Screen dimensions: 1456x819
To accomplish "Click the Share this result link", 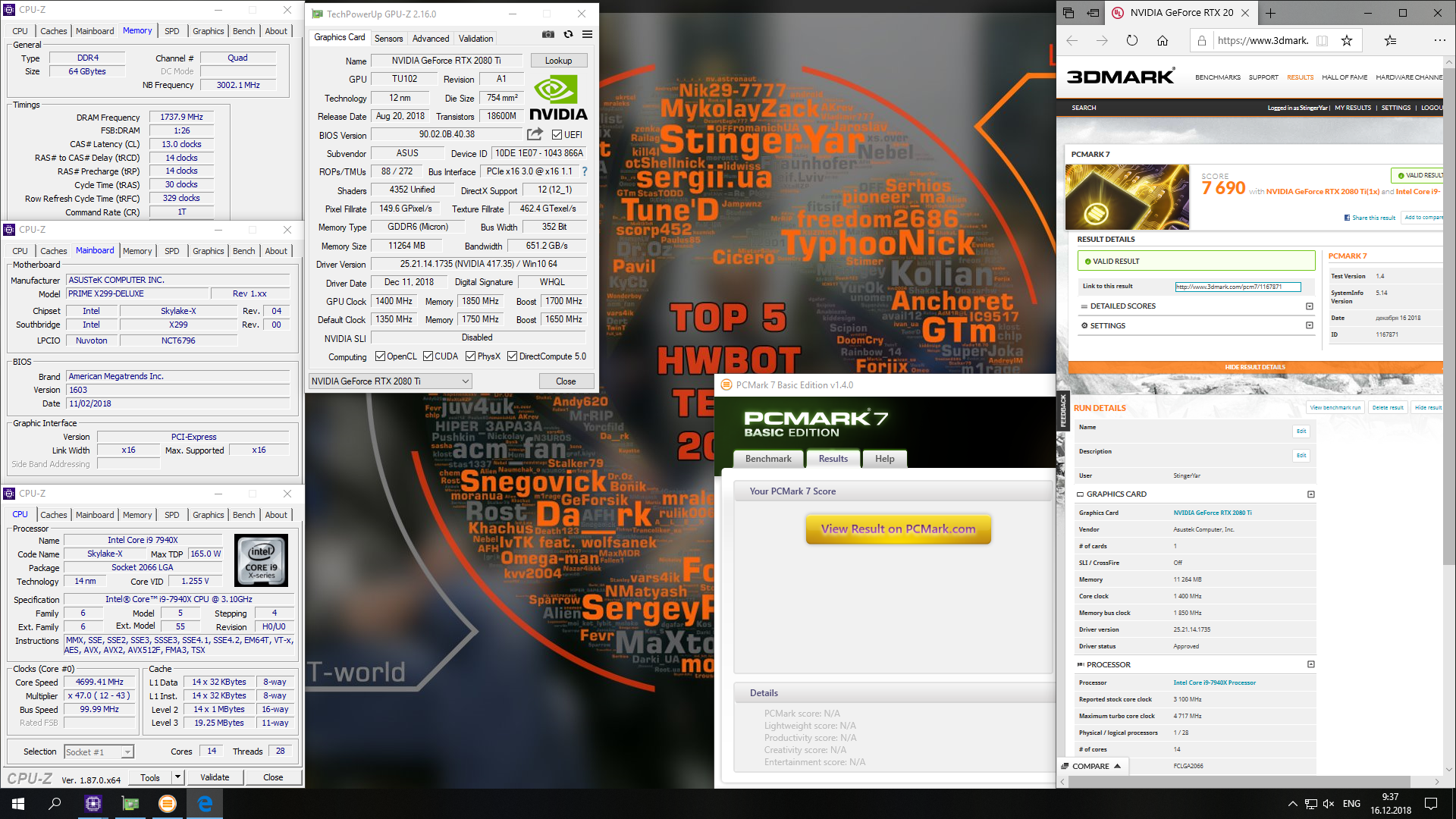I will click(1370, 218).
